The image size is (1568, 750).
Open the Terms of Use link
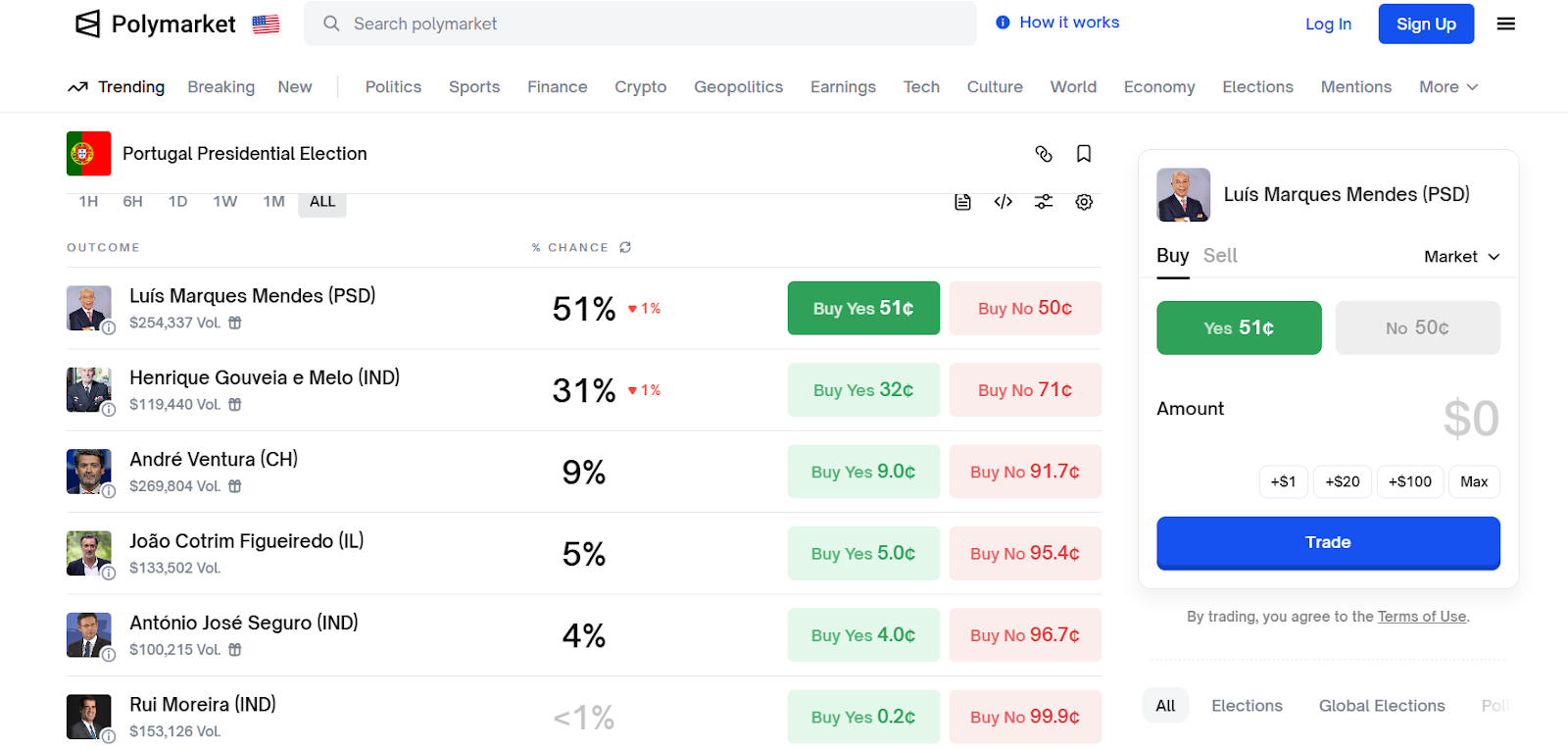(x=1421, y=617)
